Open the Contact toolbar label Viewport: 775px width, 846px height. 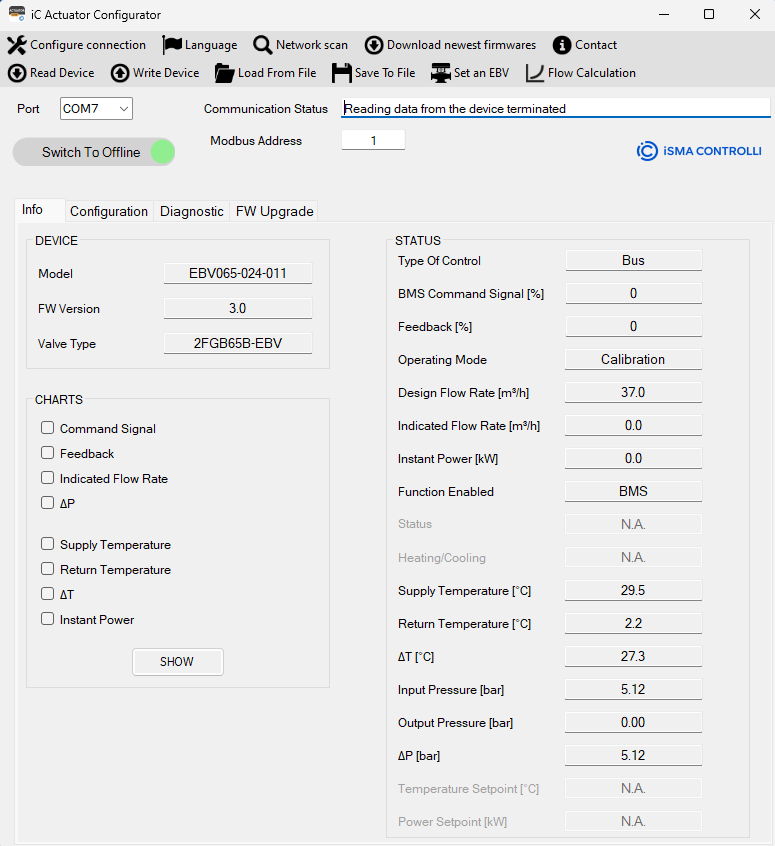[596, 45]
